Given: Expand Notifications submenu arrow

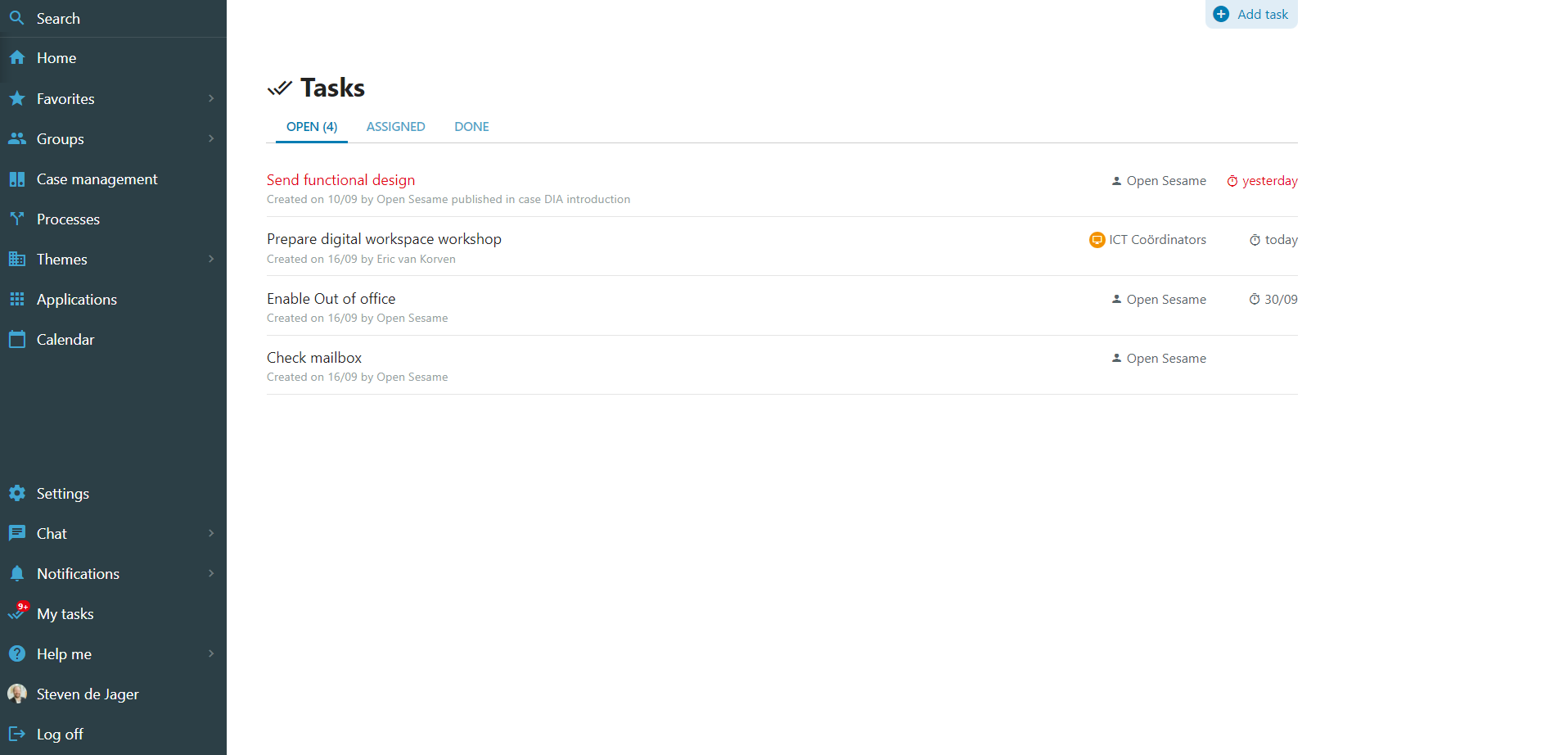Looking at the screenshot, I should coord(211,574).
